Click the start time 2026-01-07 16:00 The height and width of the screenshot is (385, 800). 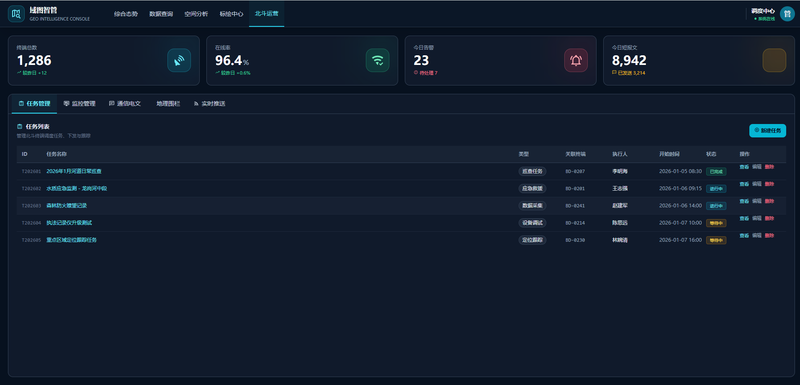pos(681,240)
